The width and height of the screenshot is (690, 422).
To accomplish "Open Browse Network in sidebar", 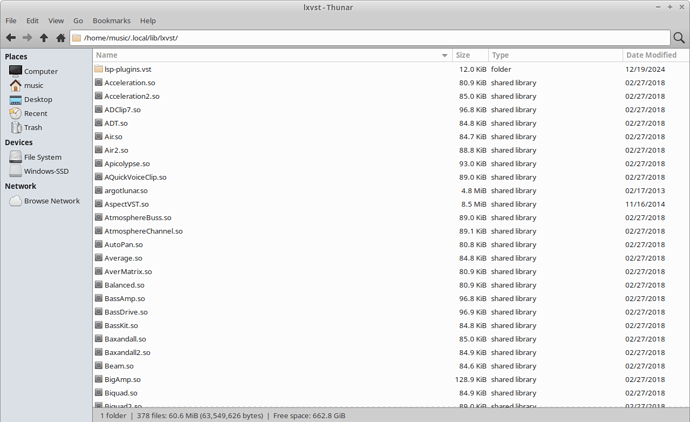I will pos(51,201).
